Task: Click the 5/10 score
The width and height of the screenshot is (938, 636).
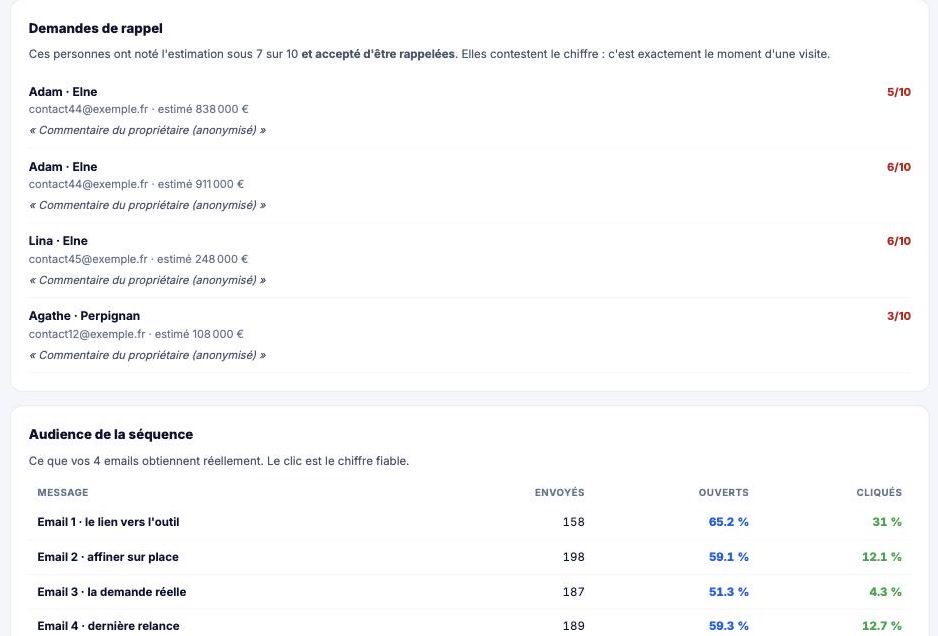Action: coord(899,92)
